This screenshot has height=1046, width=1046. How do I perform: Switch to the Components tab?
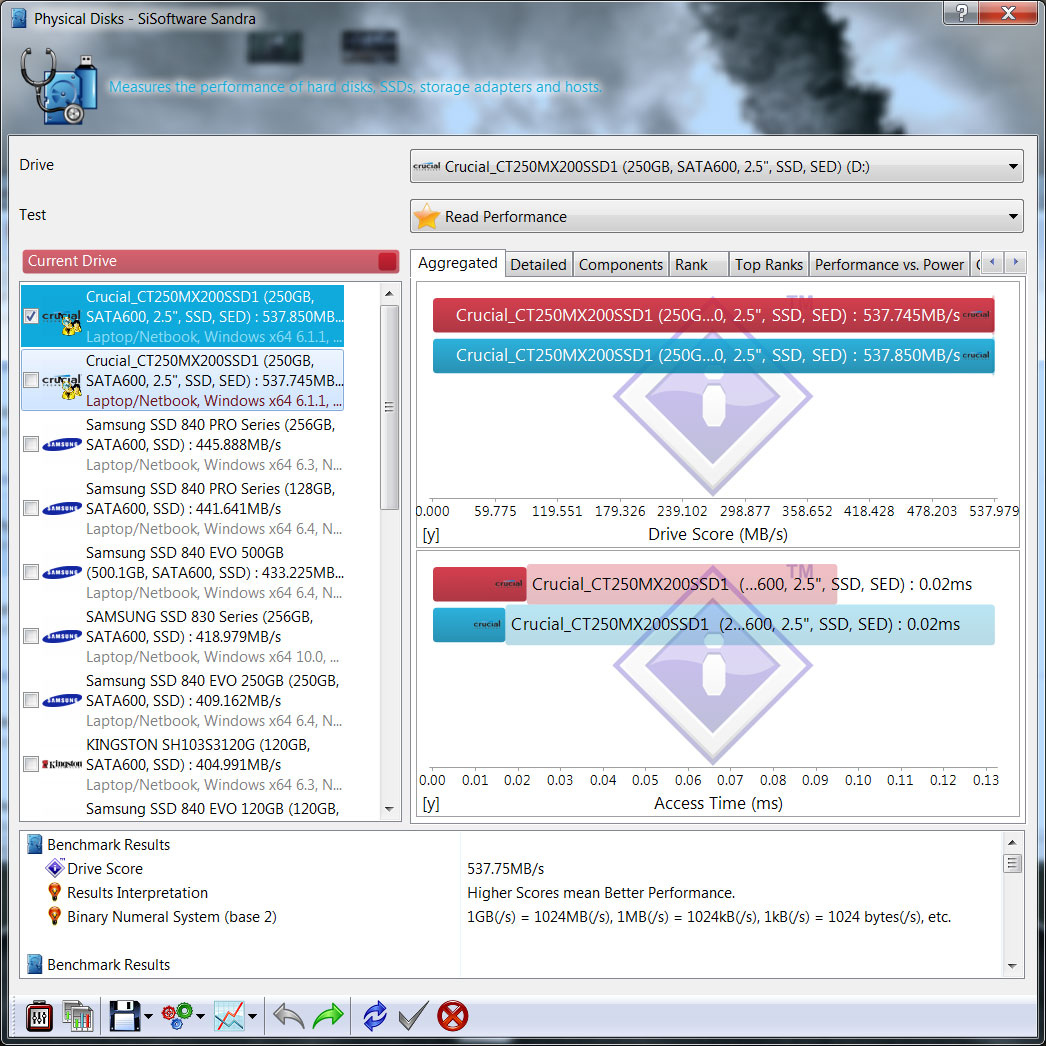coord(621,265)
